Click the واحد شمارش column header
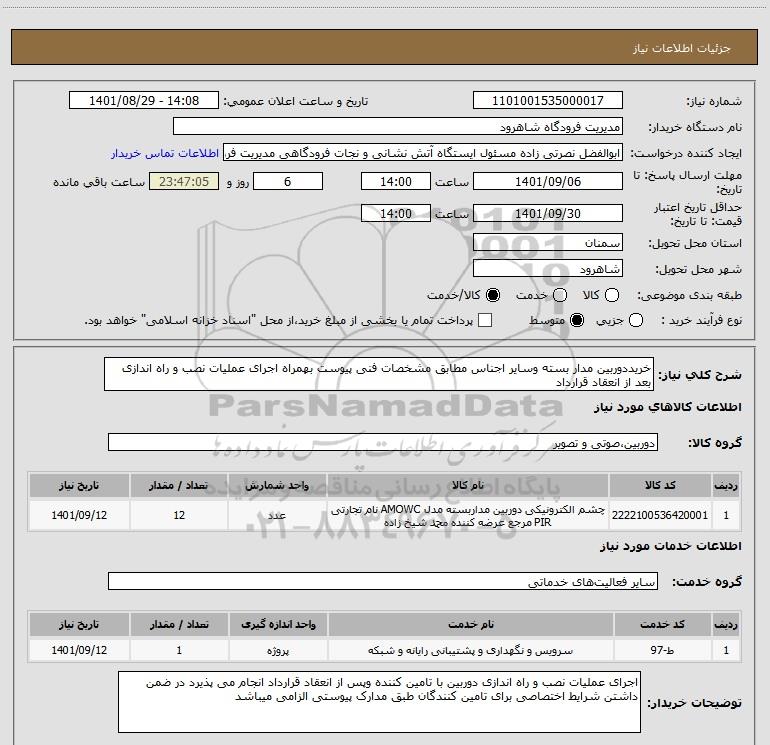This screenshot has width=770, height=745. (x=277, y=485)
